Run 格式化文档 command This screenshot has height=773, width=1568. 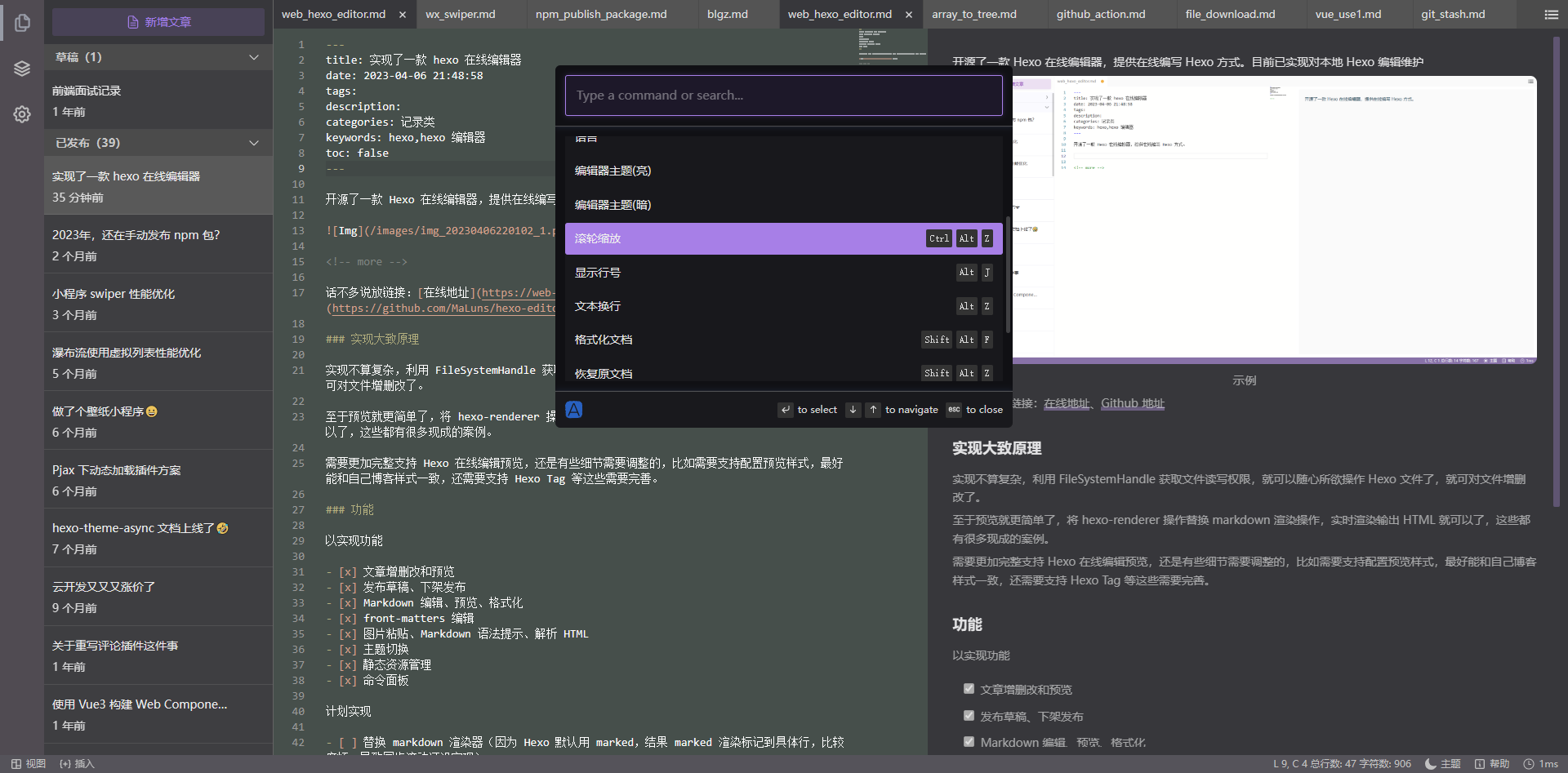[784, 340]
